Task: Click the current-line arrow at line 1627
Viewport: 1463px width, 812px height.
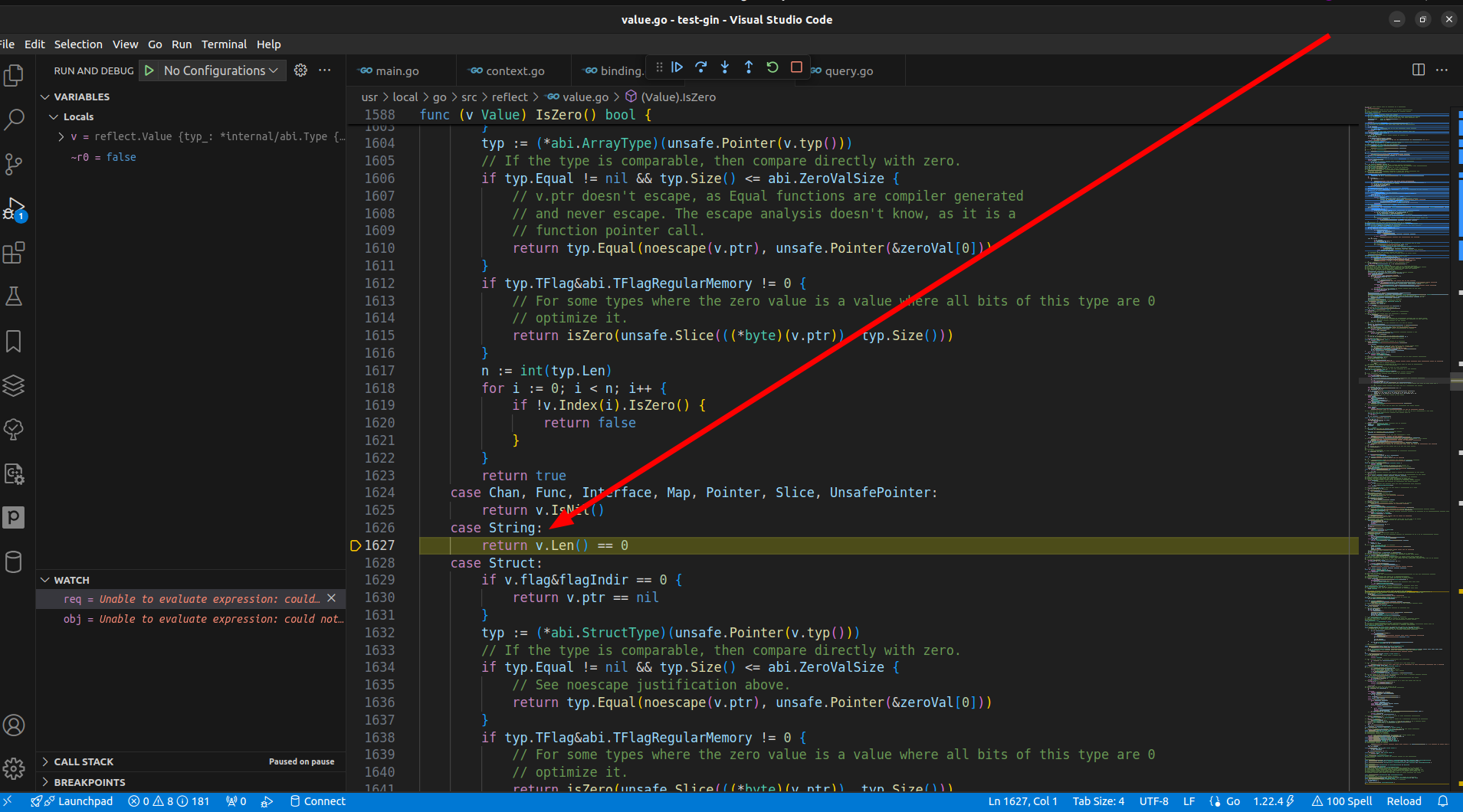Action: [356, 545]
